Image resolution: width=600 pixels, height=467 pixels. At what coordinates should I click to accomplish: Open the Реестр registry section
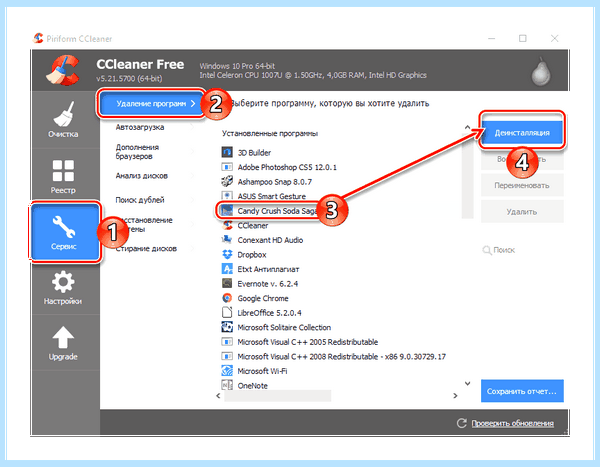[x=63, y=176]
